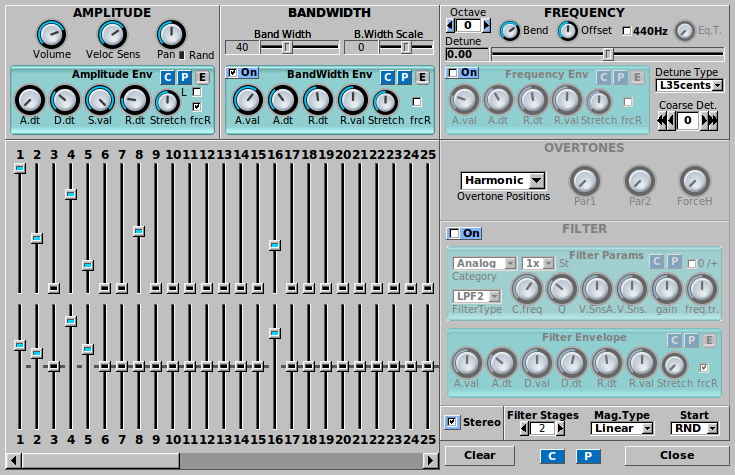
Task: Enable the Filter On checkbox
Action: [454, 233]
